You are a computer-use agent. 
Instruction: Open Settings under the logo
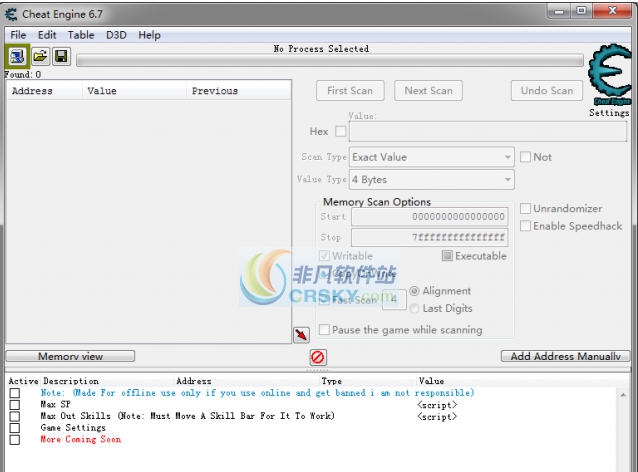pos(609,113)
